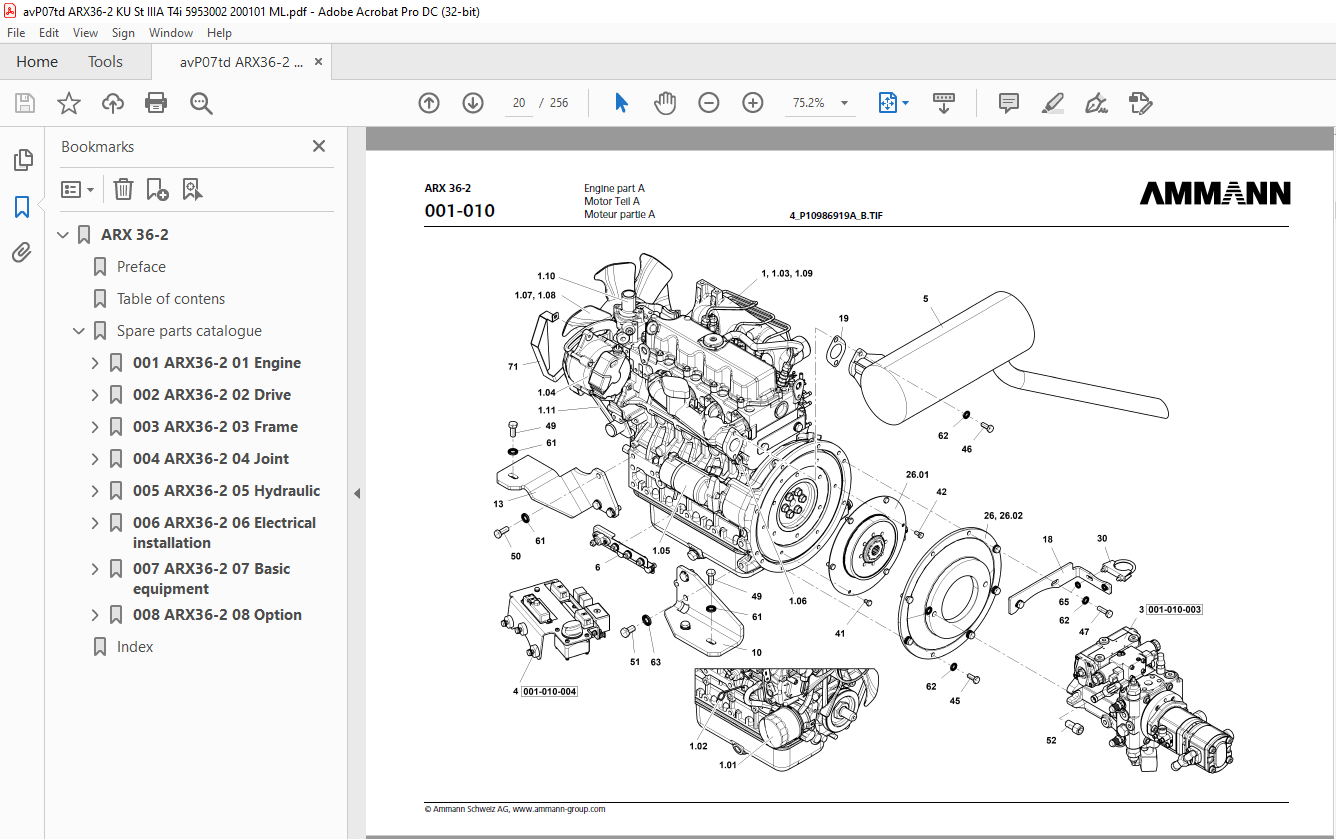Open the View menu
The height and width of the screenshot is (839, 1336).
(85, 33)
